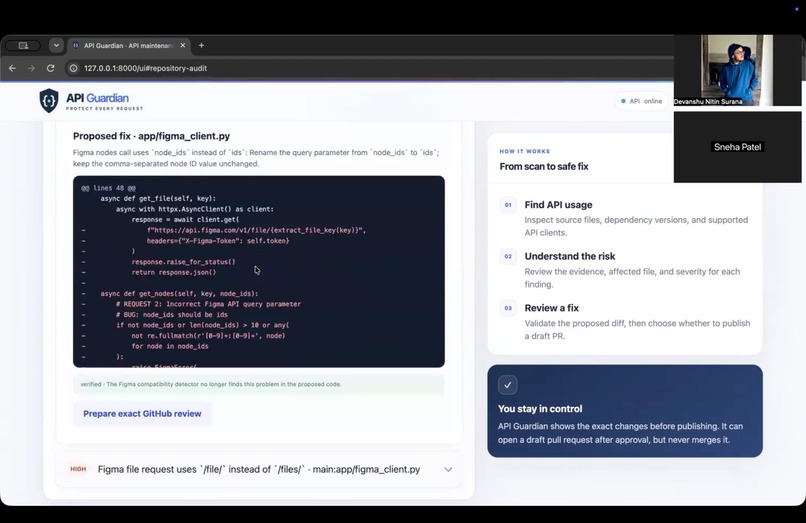This screenshot has height=523, width=806.
Task: Click the API Guardian shield logo
Action: (x=49, y=100)
